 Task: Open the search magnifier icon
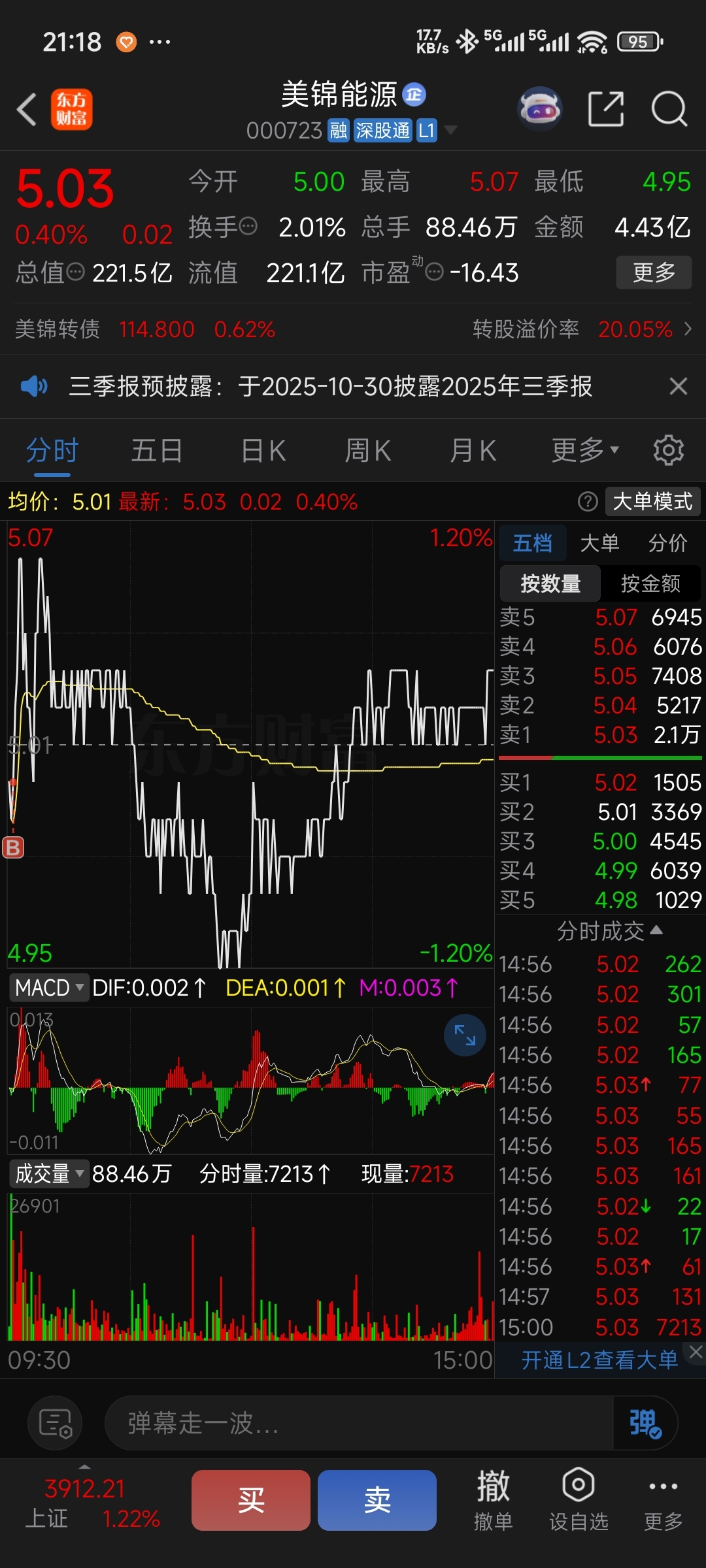669,109
